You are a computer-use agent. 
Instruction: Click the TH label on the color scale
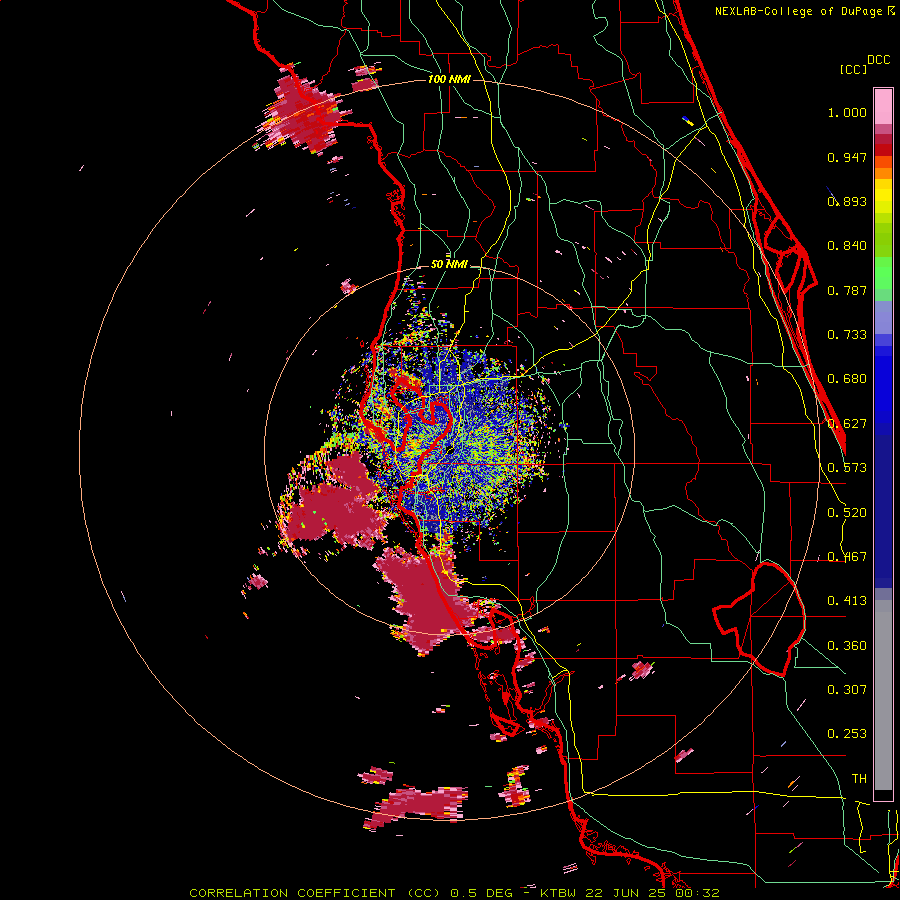(859, 779)
